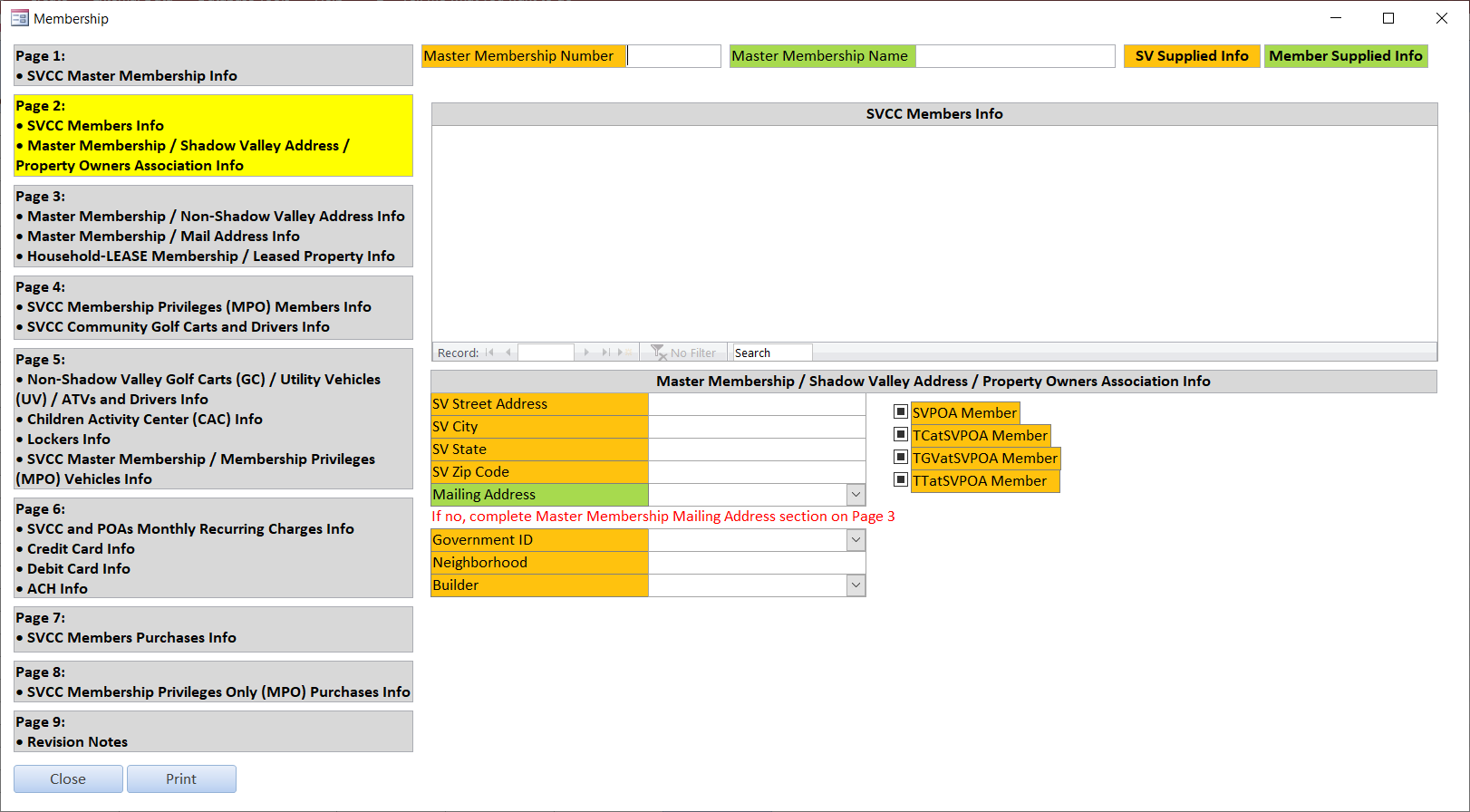
Task: Click the Member Supplied Info legend
Action: [1346, 56]
